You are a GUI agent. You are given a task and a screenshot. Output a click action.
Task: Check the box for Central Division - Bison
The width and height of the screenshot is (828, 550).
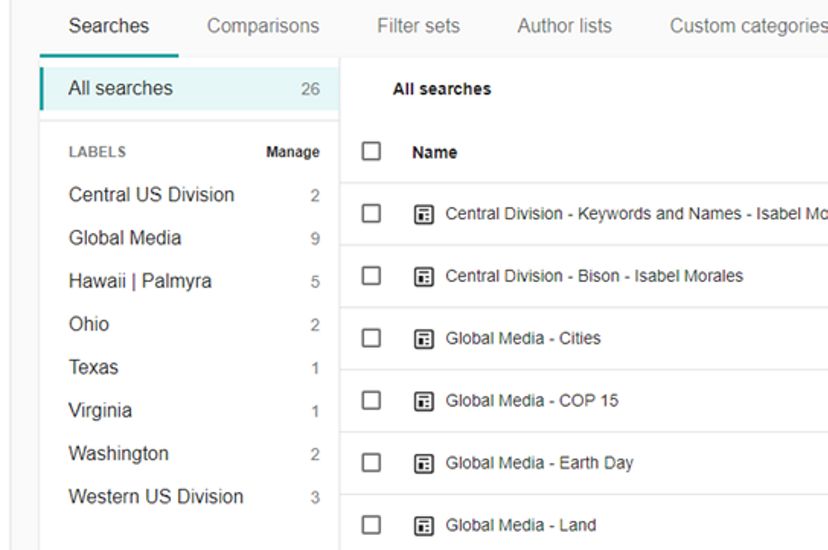point(372,275)
